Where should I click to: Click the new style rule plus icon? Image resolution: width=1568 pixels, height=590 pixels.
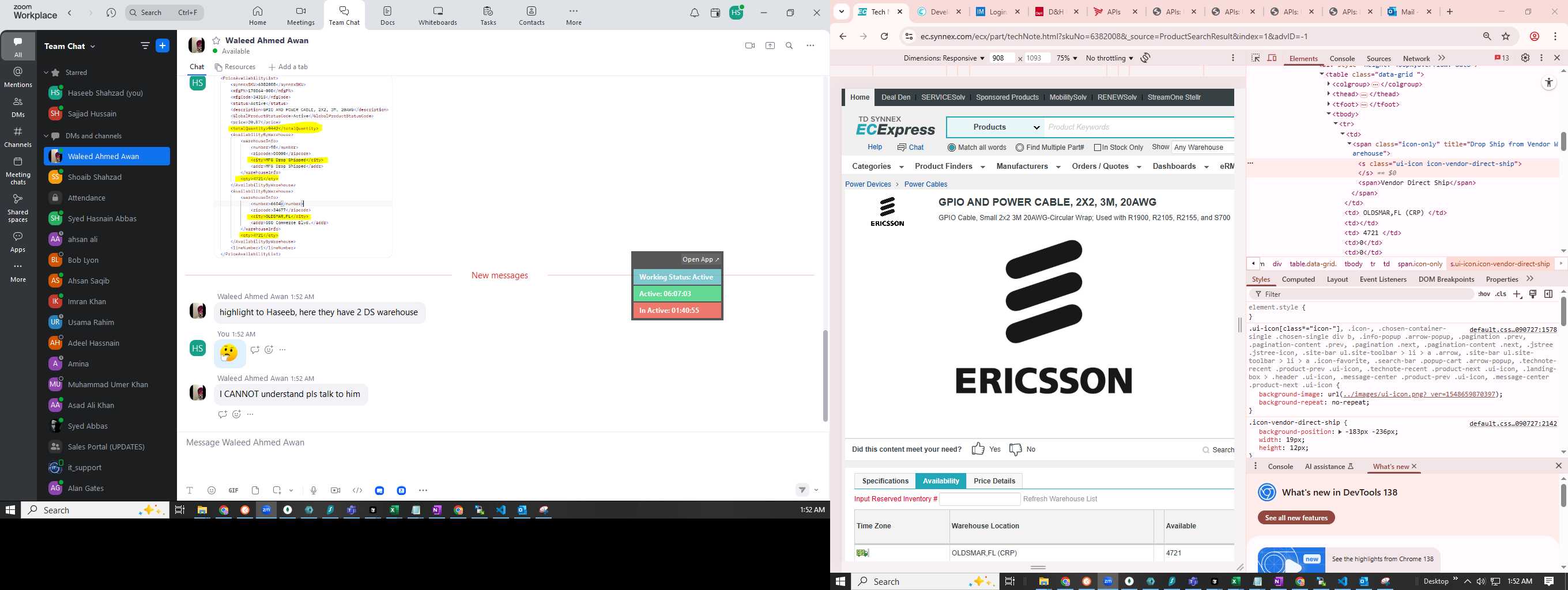click(1517, 294)
